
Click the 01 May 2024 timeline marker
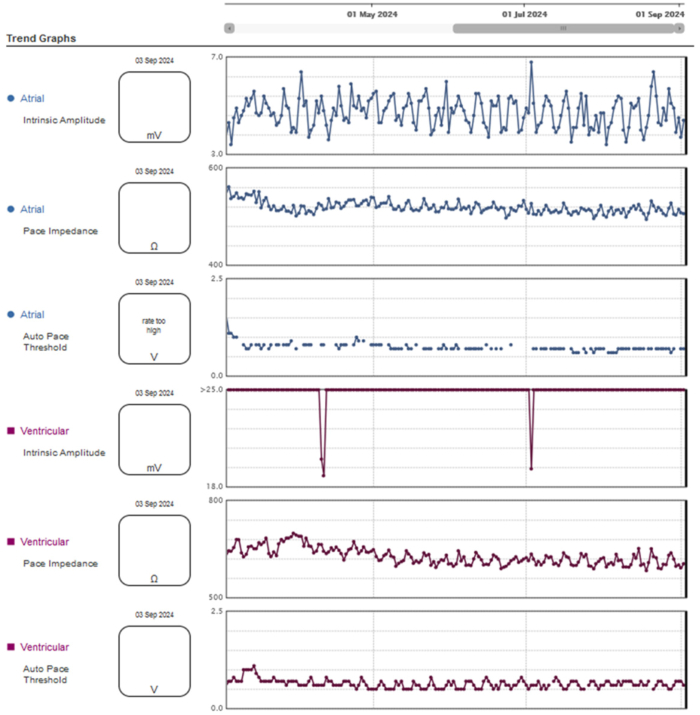pos(372,15)
